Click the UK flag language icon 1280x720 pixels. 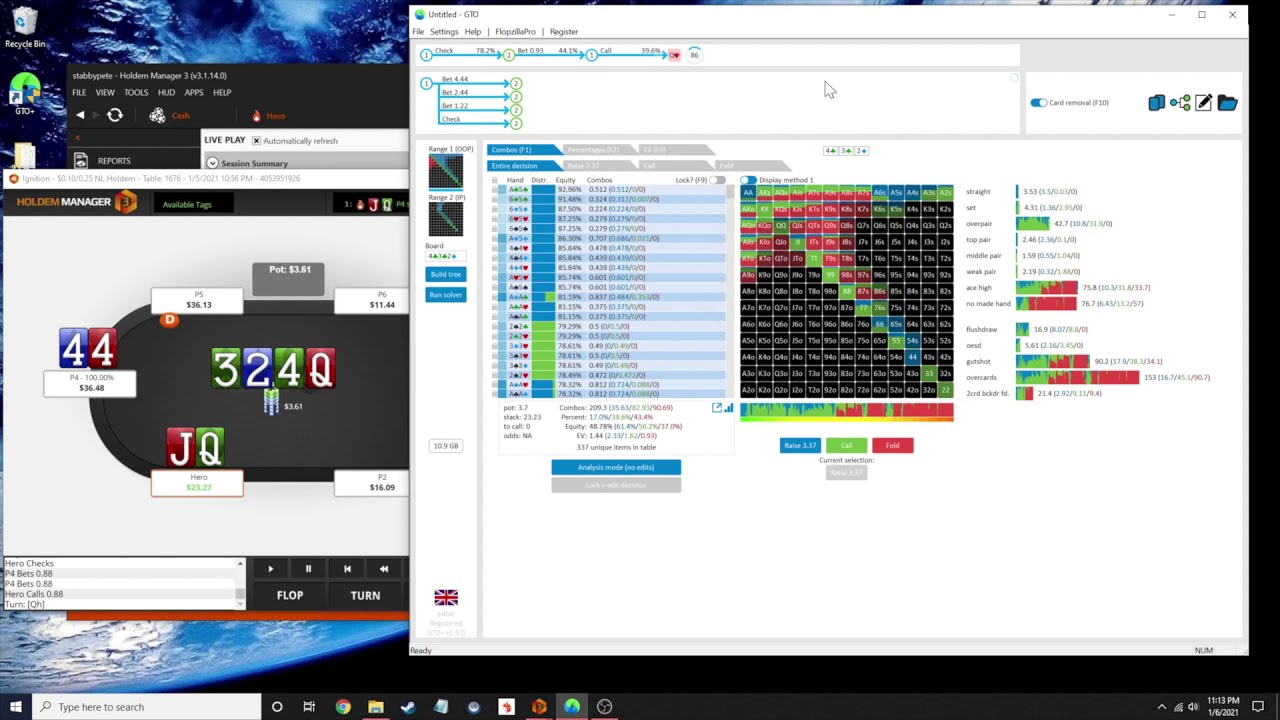pyautogui.click(x=446, y=597)
